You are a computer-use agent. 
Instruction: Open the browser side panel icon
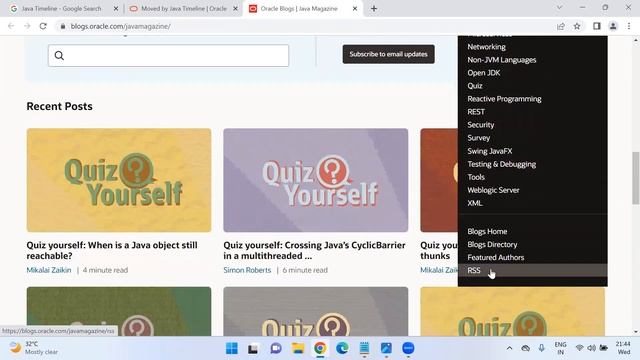(597, 26)
